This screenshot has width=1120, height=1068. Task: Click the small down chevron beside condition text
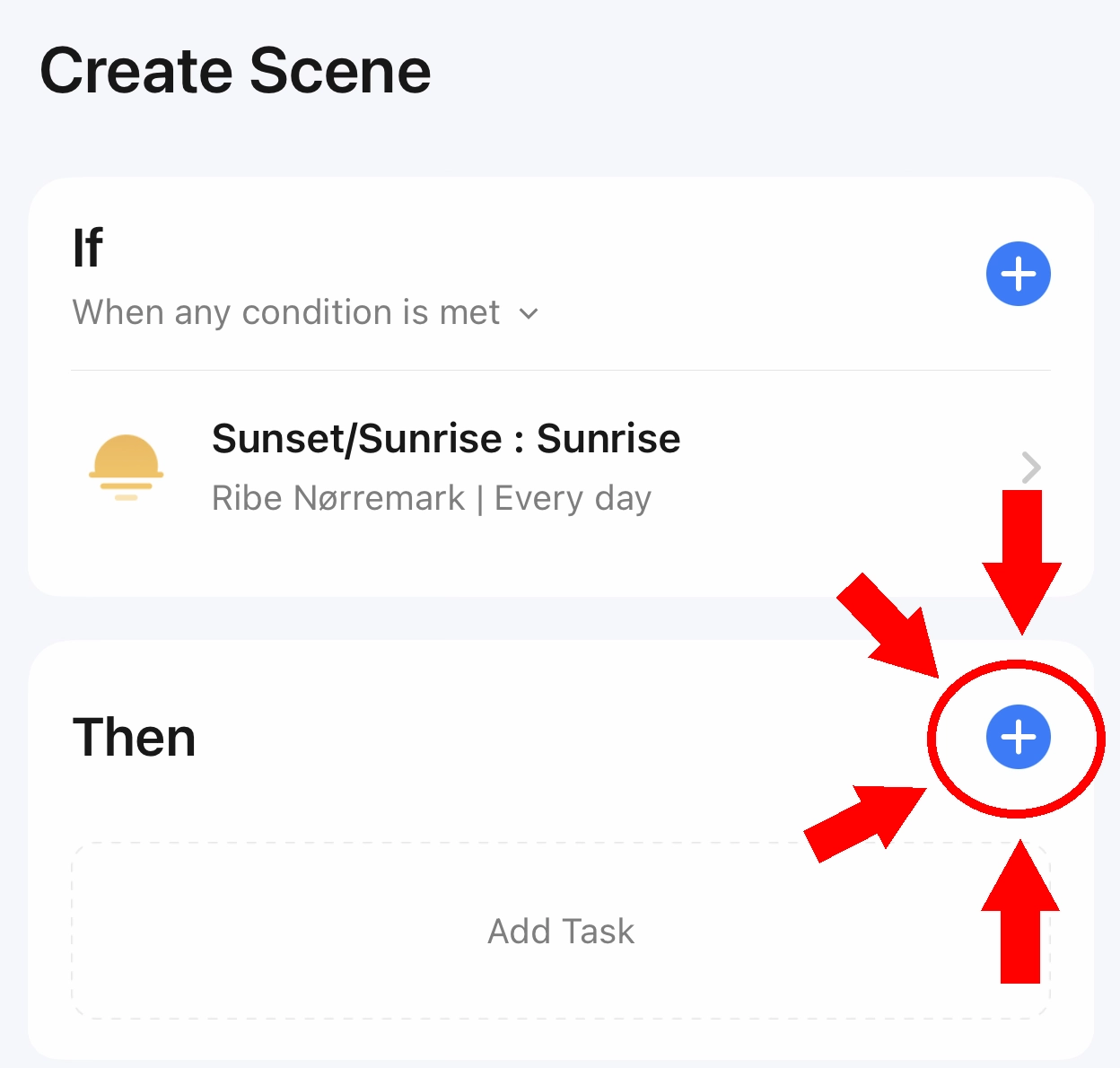point(529,314)
